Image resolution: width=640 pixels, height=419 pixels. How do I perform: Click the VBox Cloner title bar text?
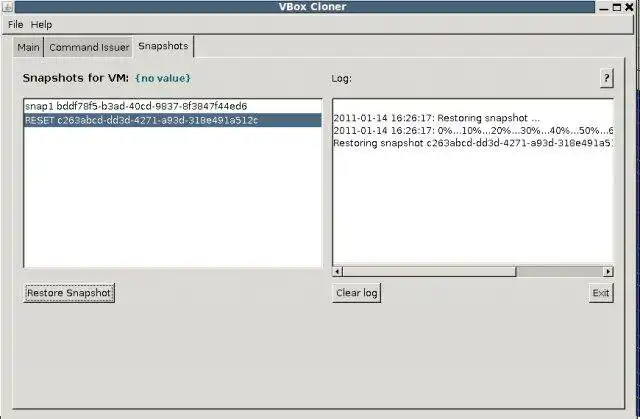[x=313, y=7]
